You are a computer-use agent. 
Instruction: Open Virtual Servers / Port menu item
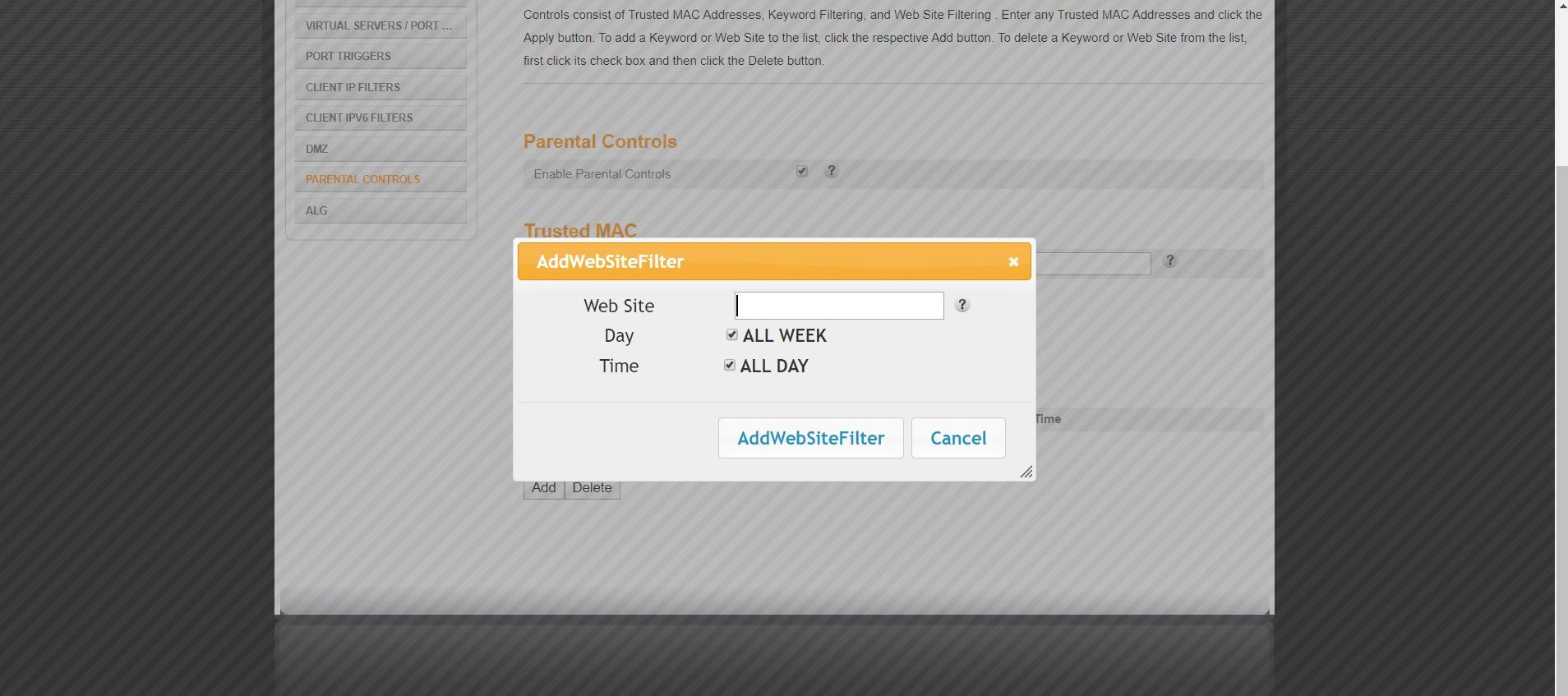[380, 25]
